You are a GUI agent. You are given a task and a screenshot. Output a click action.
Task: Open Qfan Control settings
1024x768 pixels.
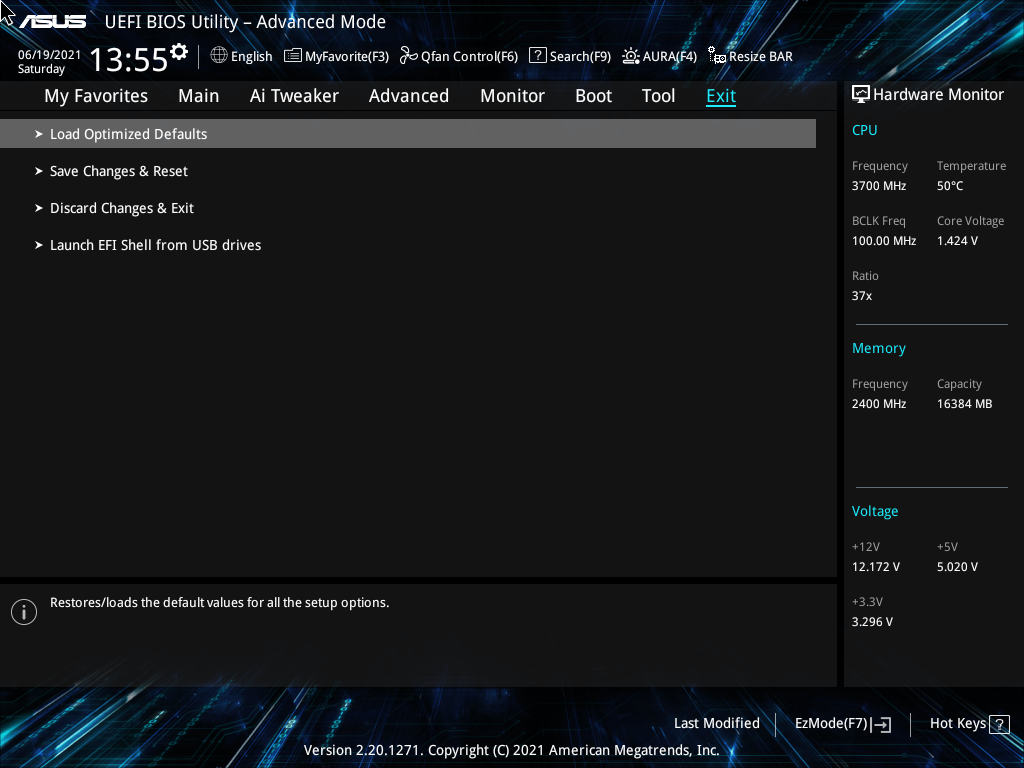click(458, 56)
